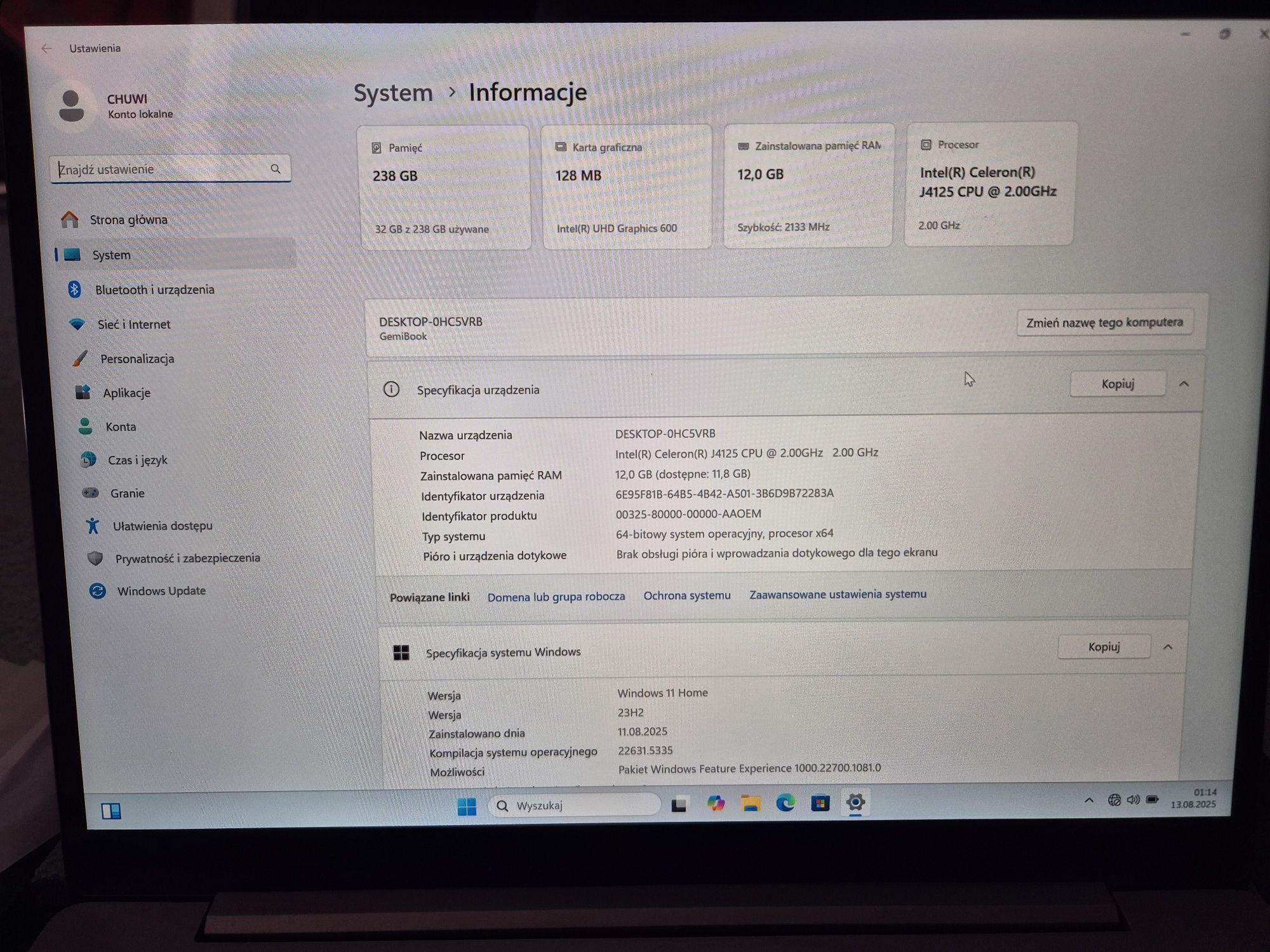Click the info icon beside Specyfikacja urządzenia
This screenshot has width=1270, height=952.
click(x=391, y=389)
